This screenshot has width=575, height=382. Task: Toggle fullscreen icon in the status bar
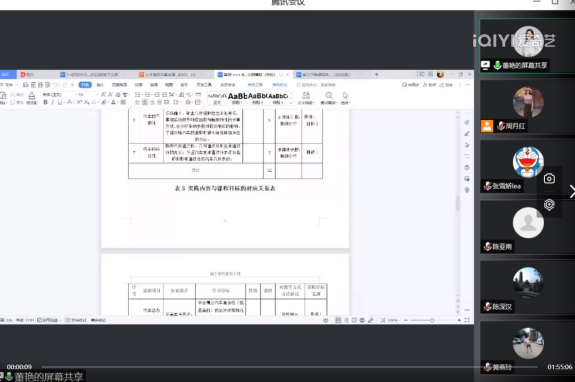pos(467,320)
